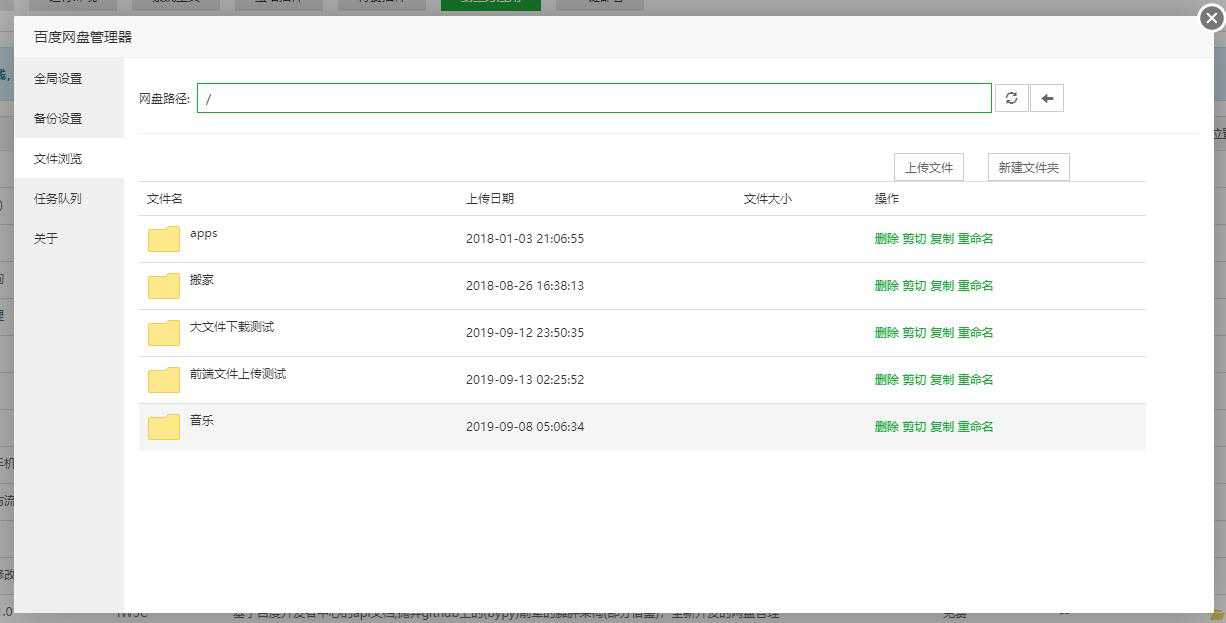Cut the 音乐 folder
1226x623 pixels.
point(914,427)
